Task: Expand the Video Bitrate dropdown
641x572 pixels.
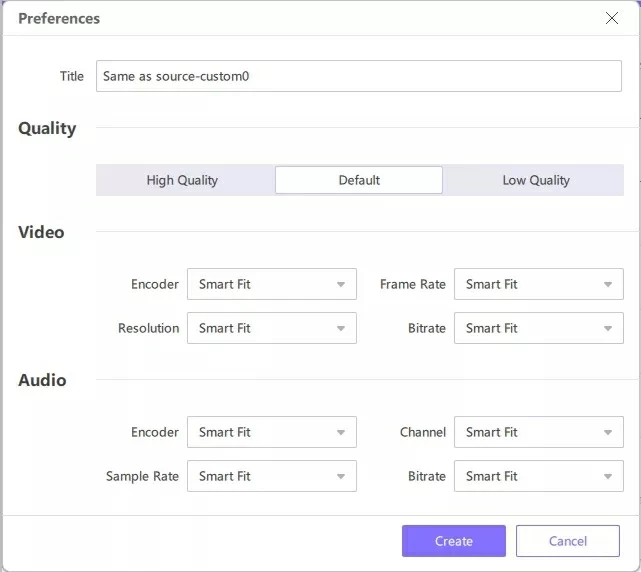Action: click(x=538, y=328)
